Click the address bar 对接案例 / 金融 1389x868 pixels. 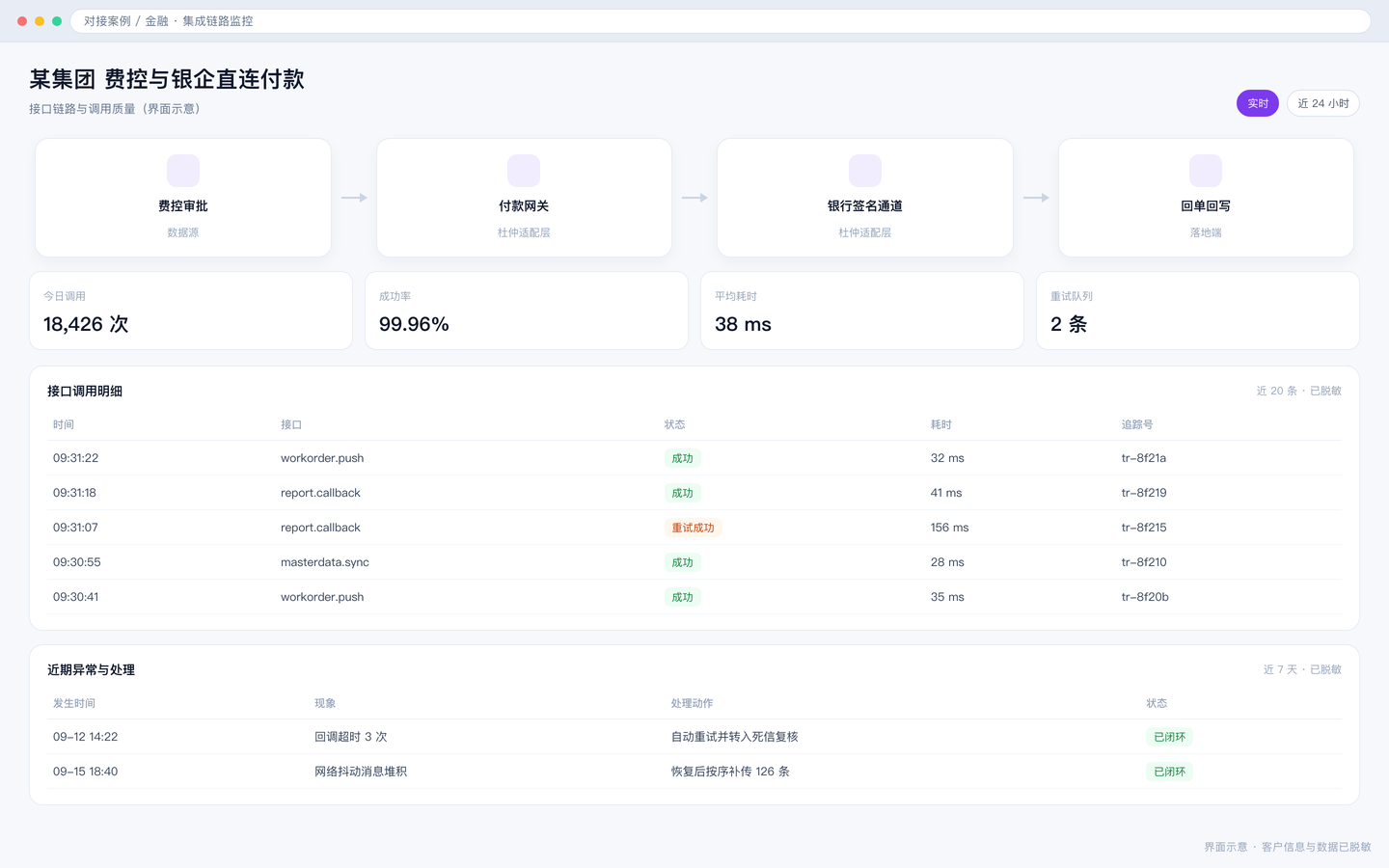coord(721,21)
